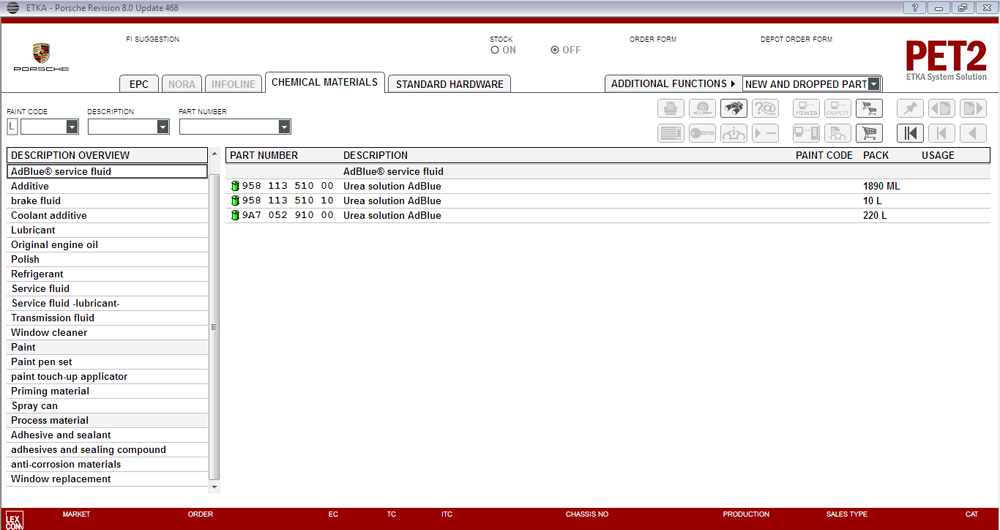Select Polish category

click(107, 260)
